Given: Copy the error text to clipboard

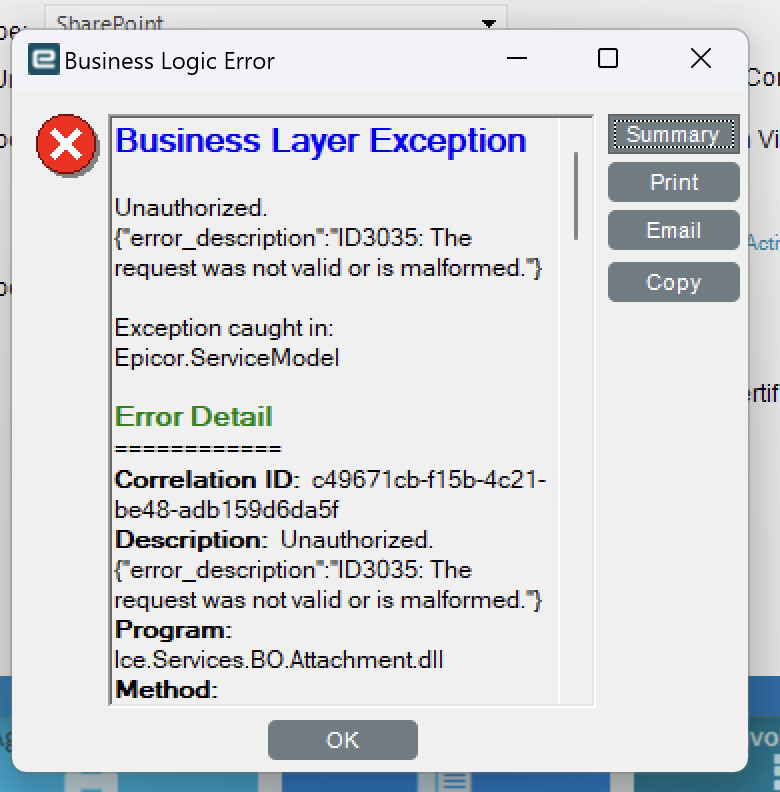Looking at the screenshot, I should (673, 282).
